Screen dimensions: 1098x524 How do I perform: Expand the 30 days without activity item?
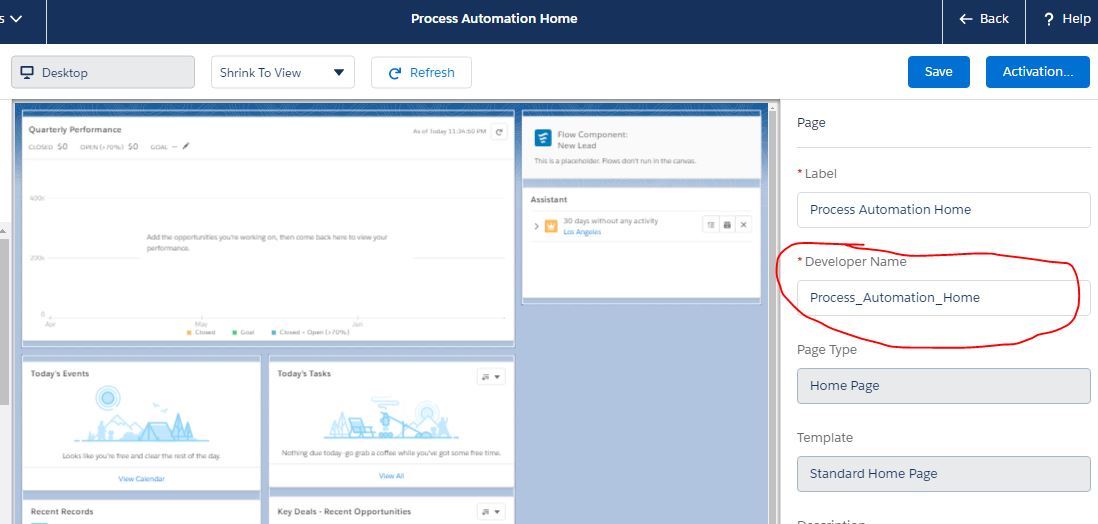536,226
